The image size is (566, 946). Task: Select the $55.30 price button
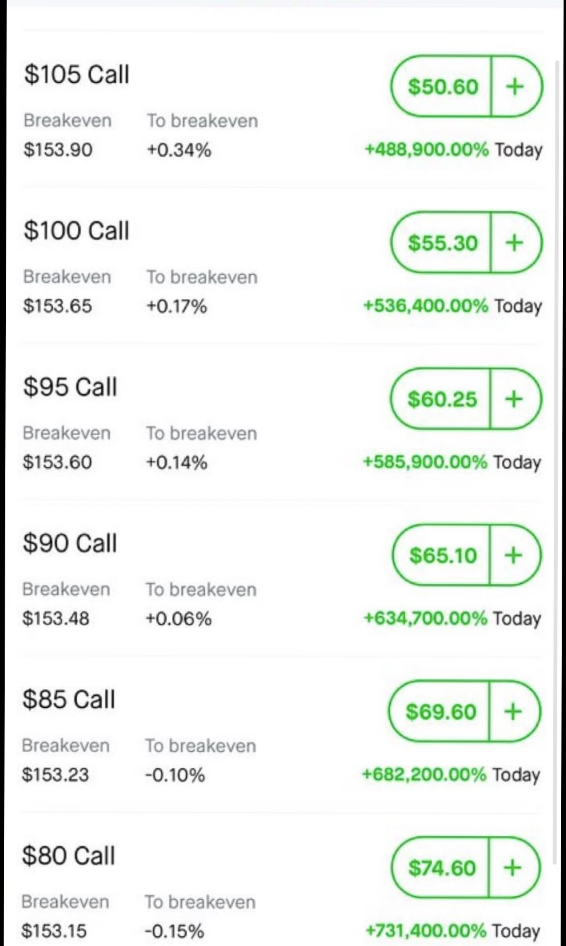point(442,243)
